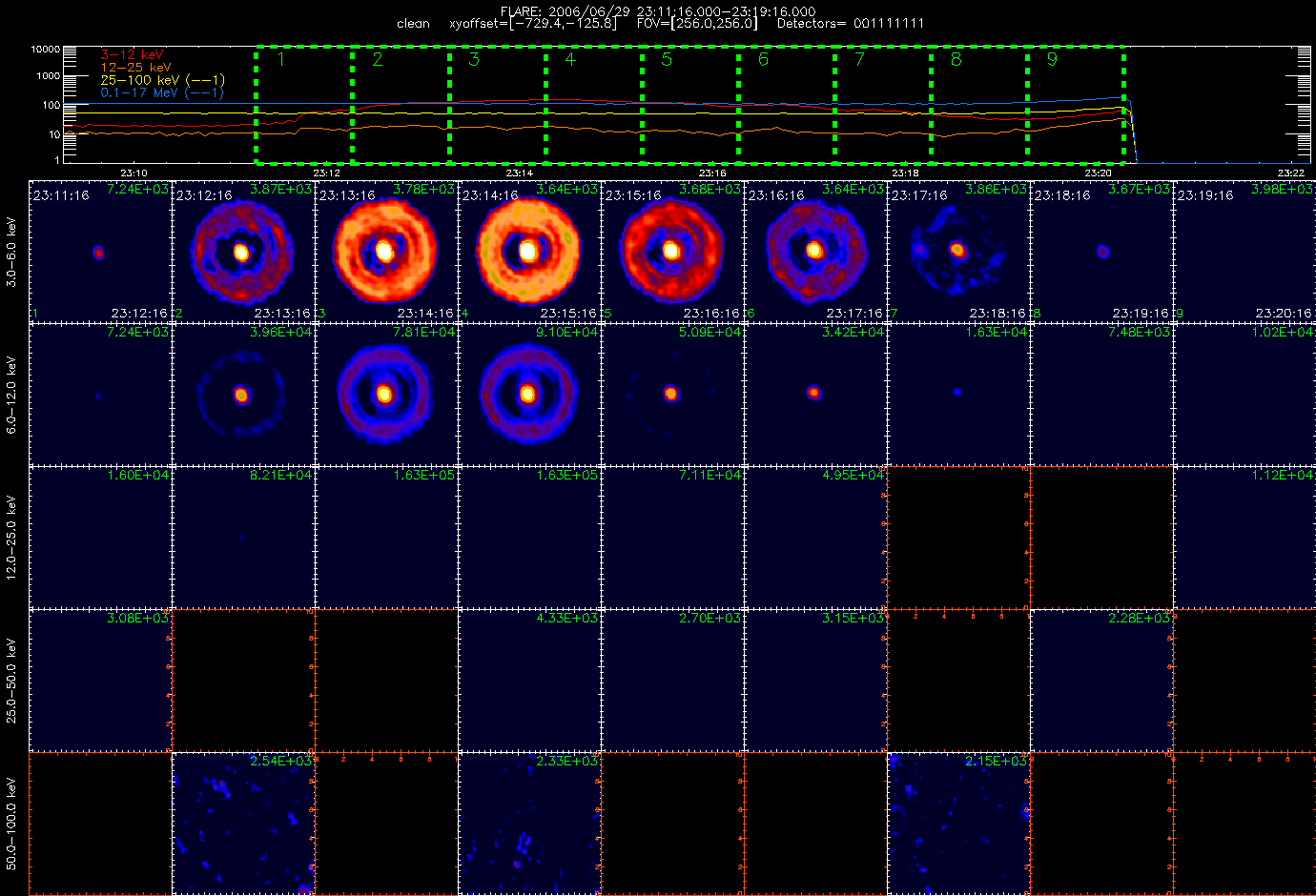Select the 6–12 keV image labeled 5.09E+04
1316x896 pixels.
pos(672,395)
